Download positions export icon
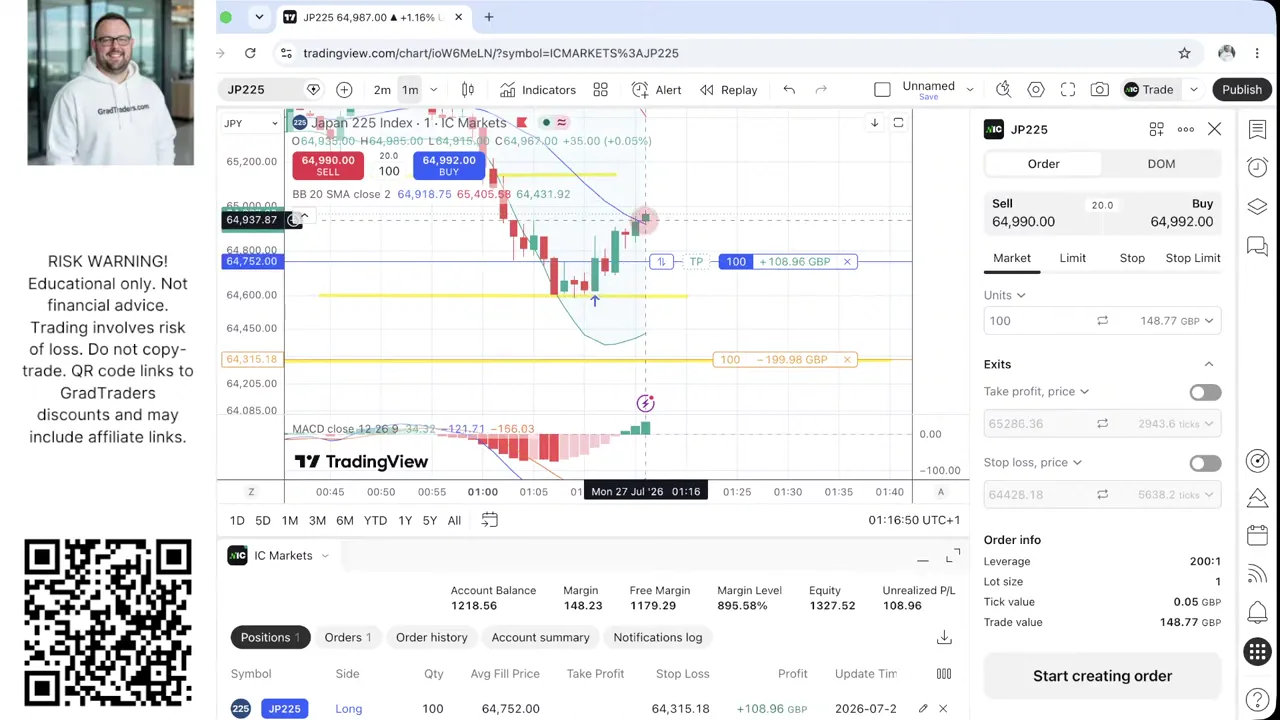1280x720 pixels. tap(944, 637)
